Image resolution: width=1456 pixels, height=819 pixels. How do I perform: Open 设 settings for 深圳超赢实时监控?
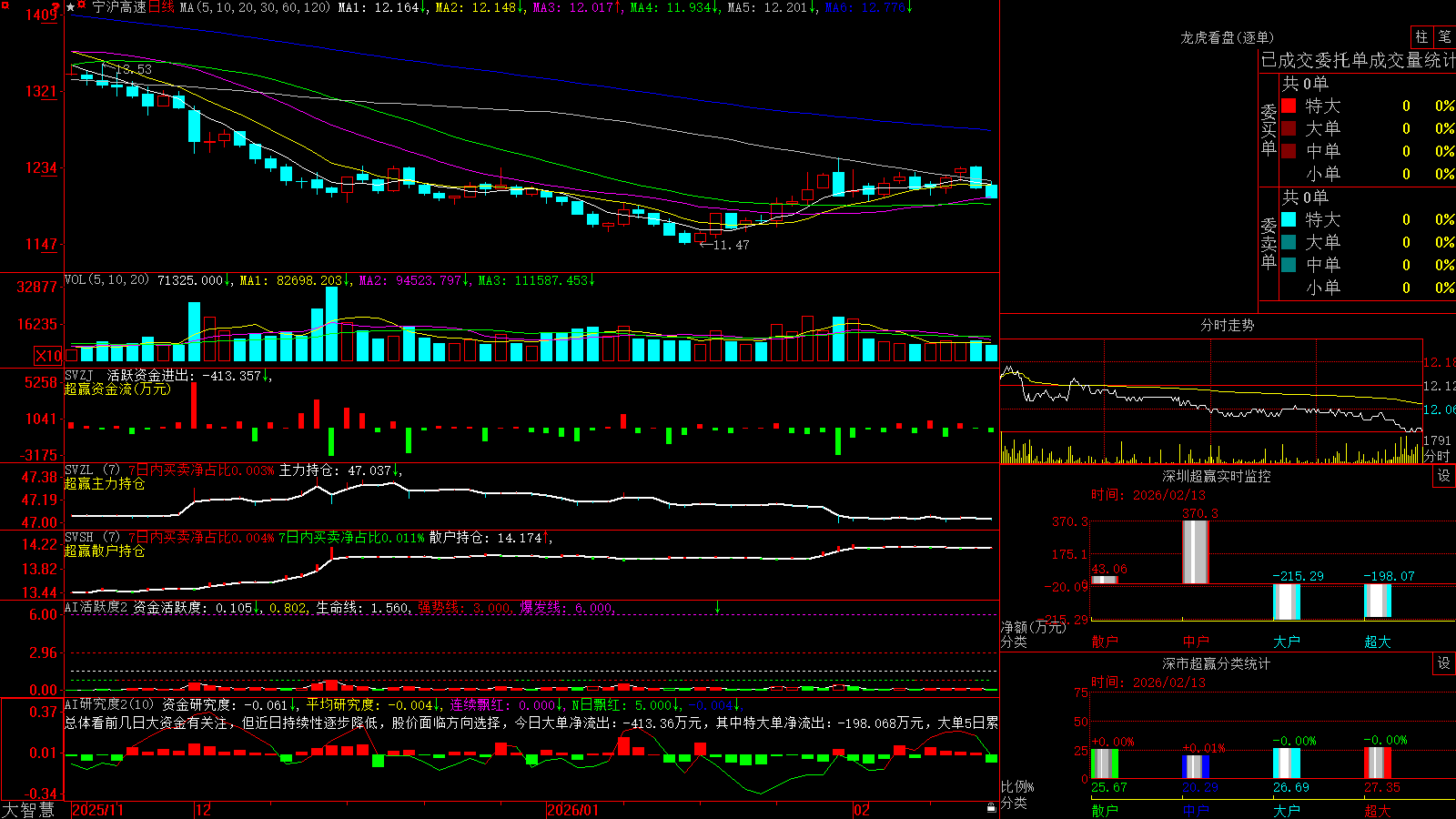1444,476
